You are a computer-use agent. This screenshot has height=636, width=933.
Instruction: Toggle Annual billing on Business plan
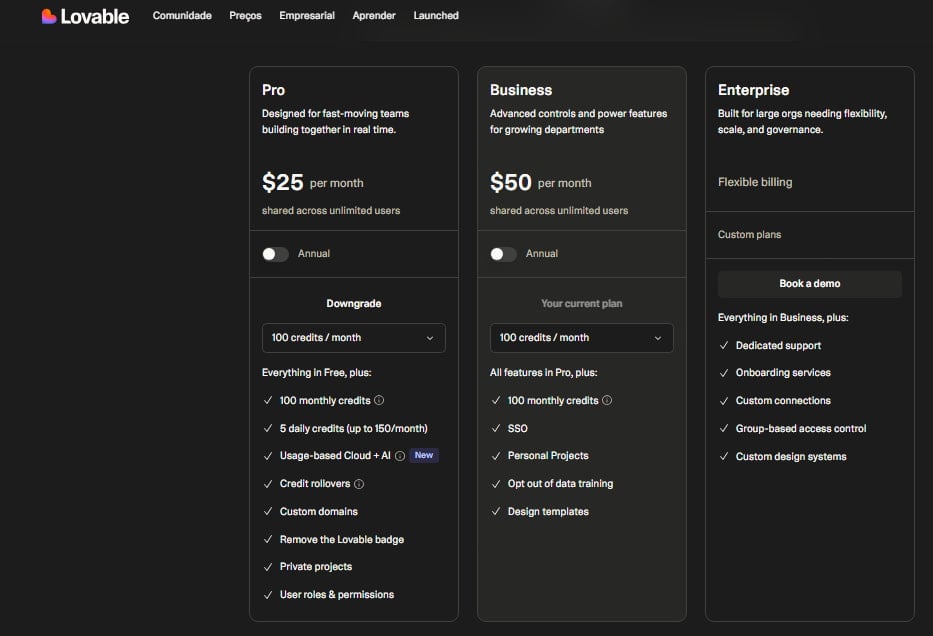[x=503, y=254]
